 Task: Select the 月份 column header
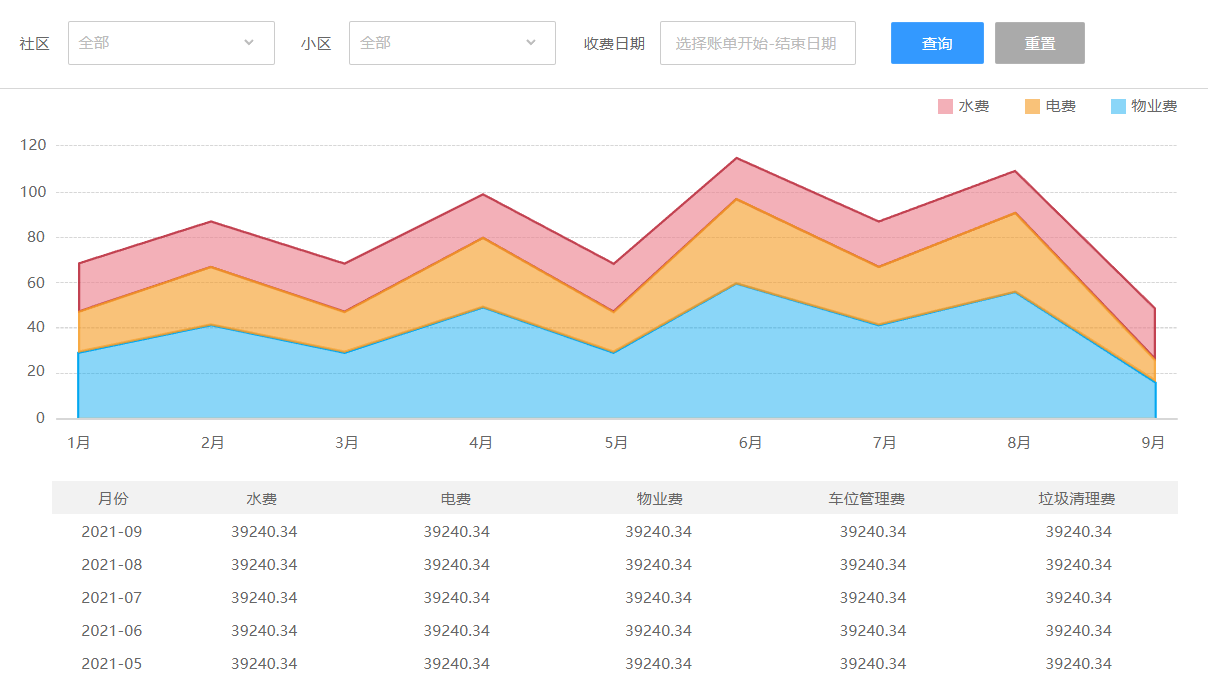(112, 498)
